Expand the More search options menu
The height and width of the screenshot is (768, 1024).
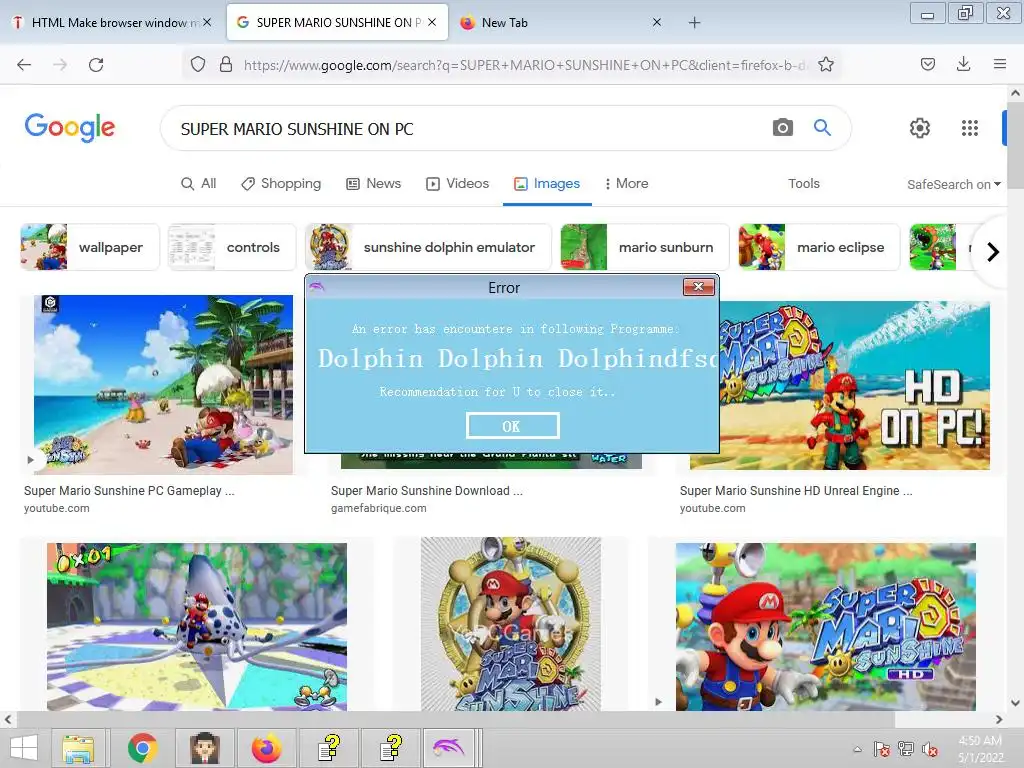[626, 184]
